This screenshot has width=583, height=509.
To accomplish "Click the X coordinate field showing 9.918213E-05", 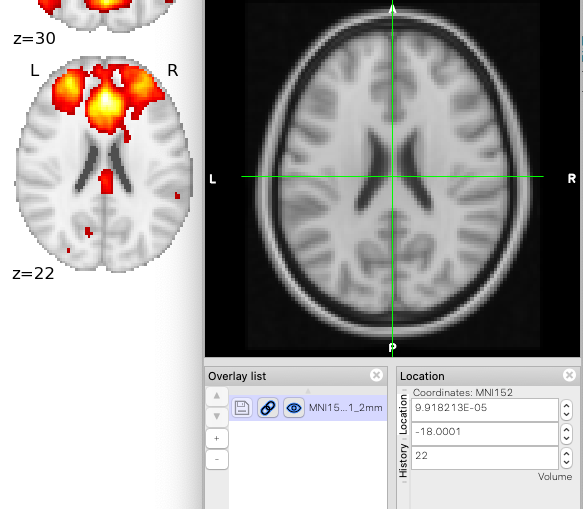I will click(485, 410).
